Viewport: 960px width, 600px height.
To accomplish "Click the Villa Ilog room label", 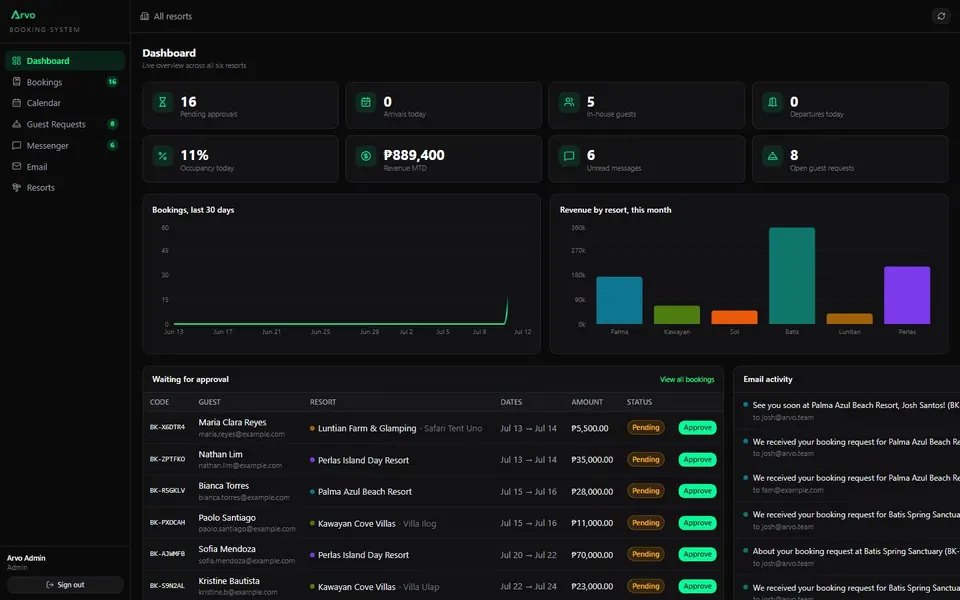I will pyautogui.click(x=419, y=523).
